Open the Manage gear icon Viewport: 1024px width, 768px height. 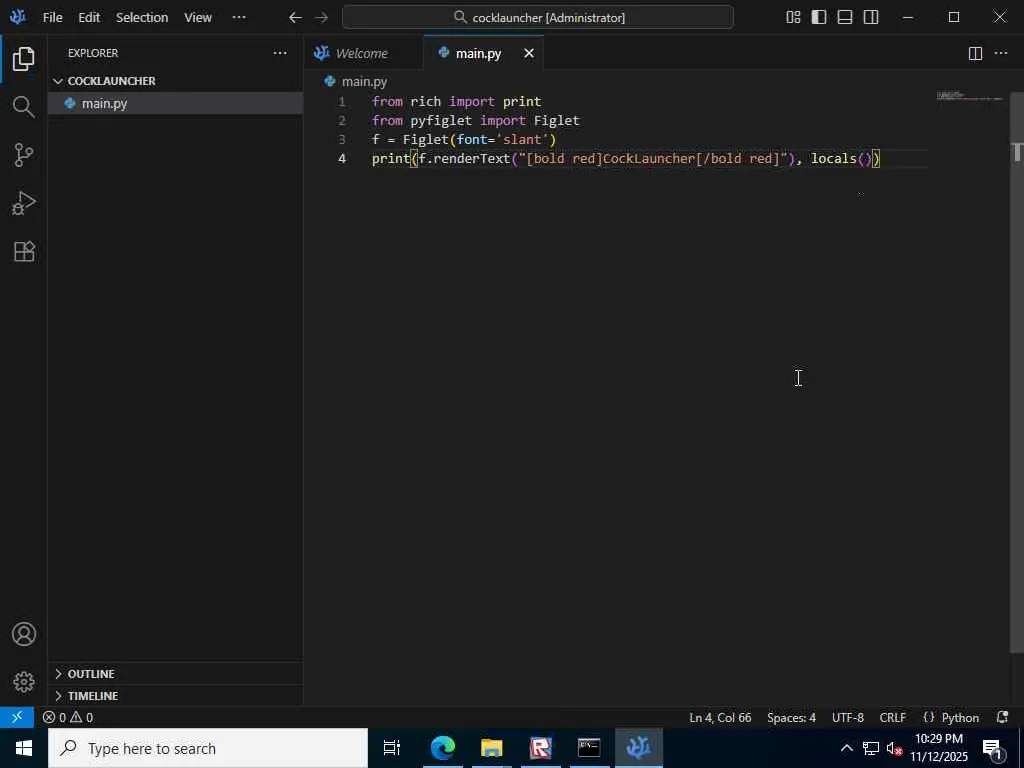tap(24, 682)
